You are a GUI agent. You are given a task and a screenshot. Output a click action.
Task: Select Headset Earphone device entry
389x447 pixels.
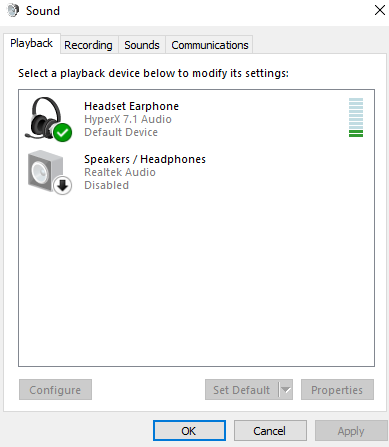click(196, 119)
